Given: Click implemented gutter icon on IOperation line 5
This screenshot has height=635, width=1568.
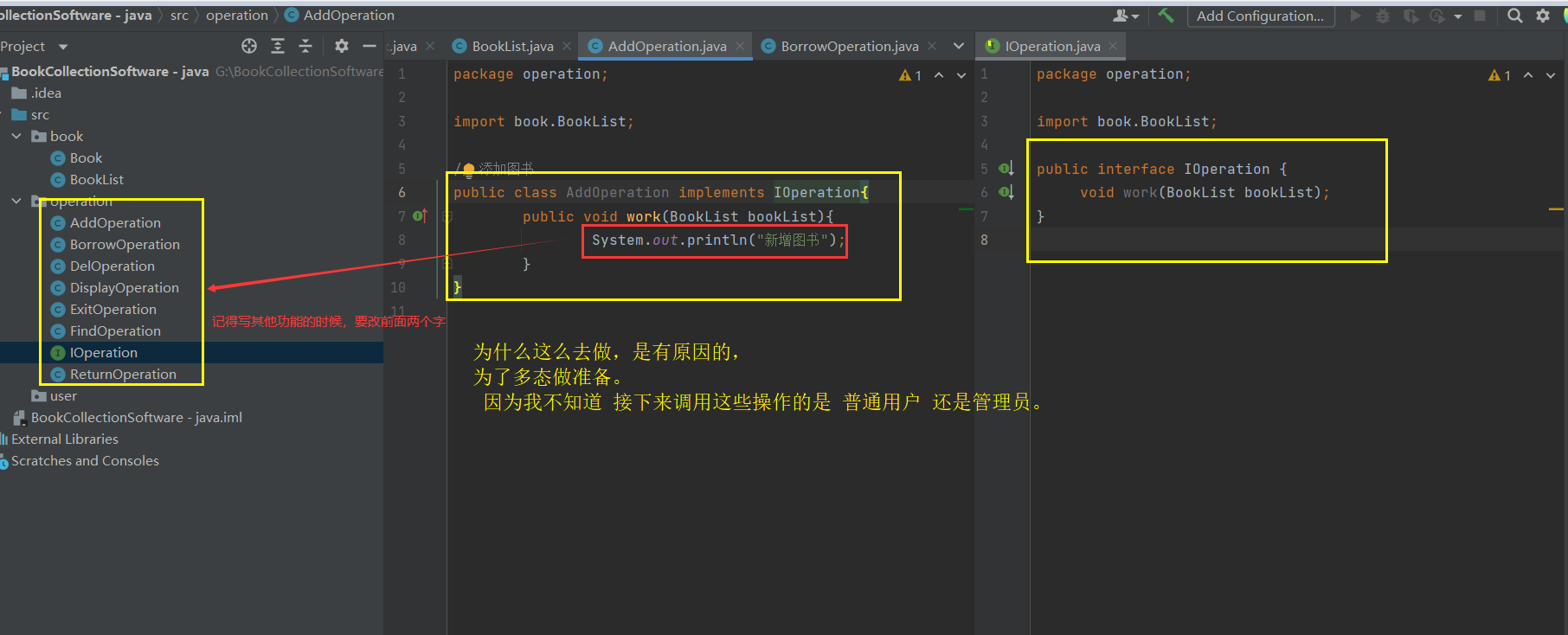Looking at the screenshot, I should [x=1006, y=168].
